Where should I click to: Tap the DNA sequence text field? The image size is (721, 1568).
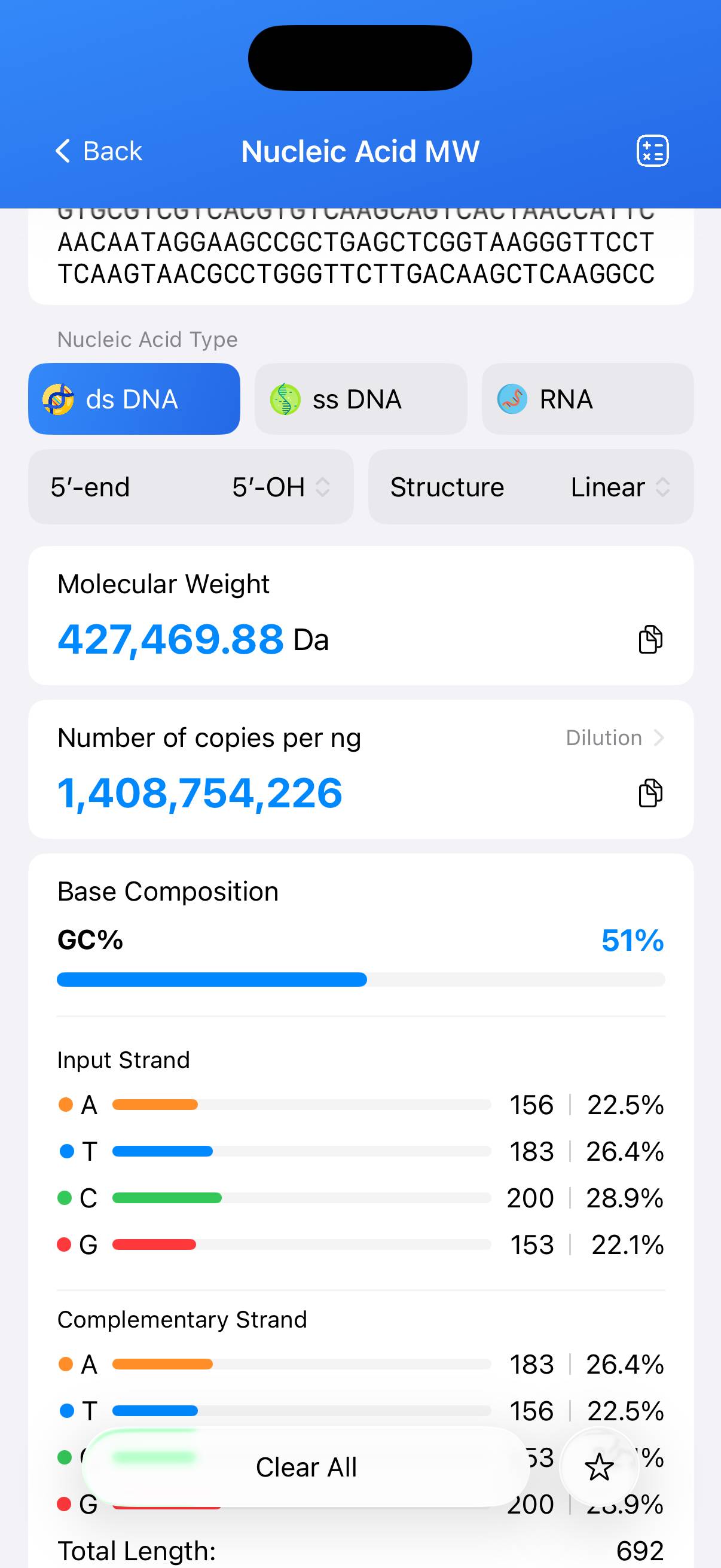[356, 257]
